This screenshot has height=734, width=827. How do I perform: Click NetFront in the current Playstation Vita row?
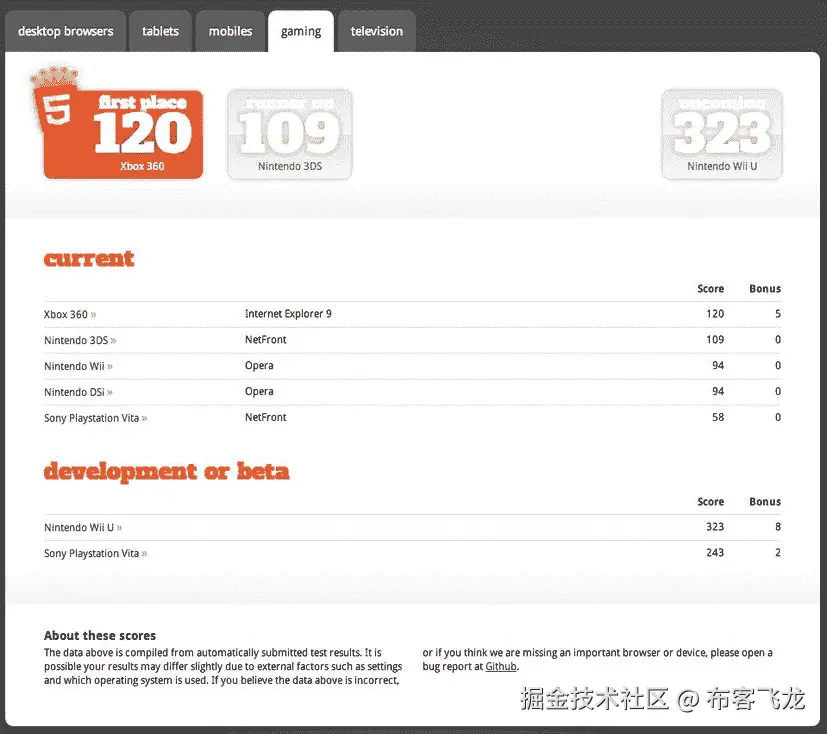click(x=265, y=417)
